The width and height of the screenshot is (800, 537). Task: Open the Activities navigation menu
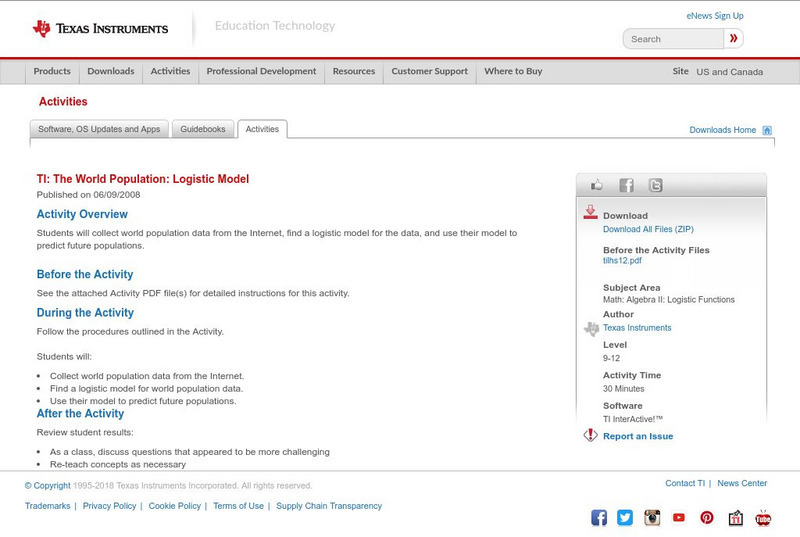click(170, 71)
